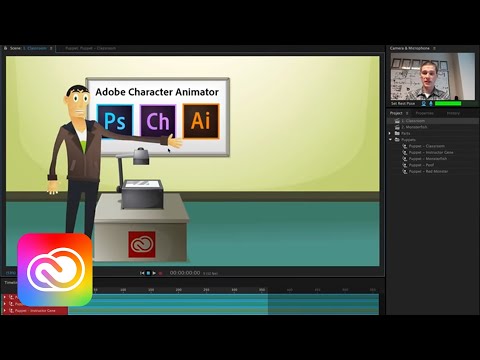The height and width of the screenshot is (360, 480).
Task: Click the play button
Action: pyautogui.click(x=154, y=273)
